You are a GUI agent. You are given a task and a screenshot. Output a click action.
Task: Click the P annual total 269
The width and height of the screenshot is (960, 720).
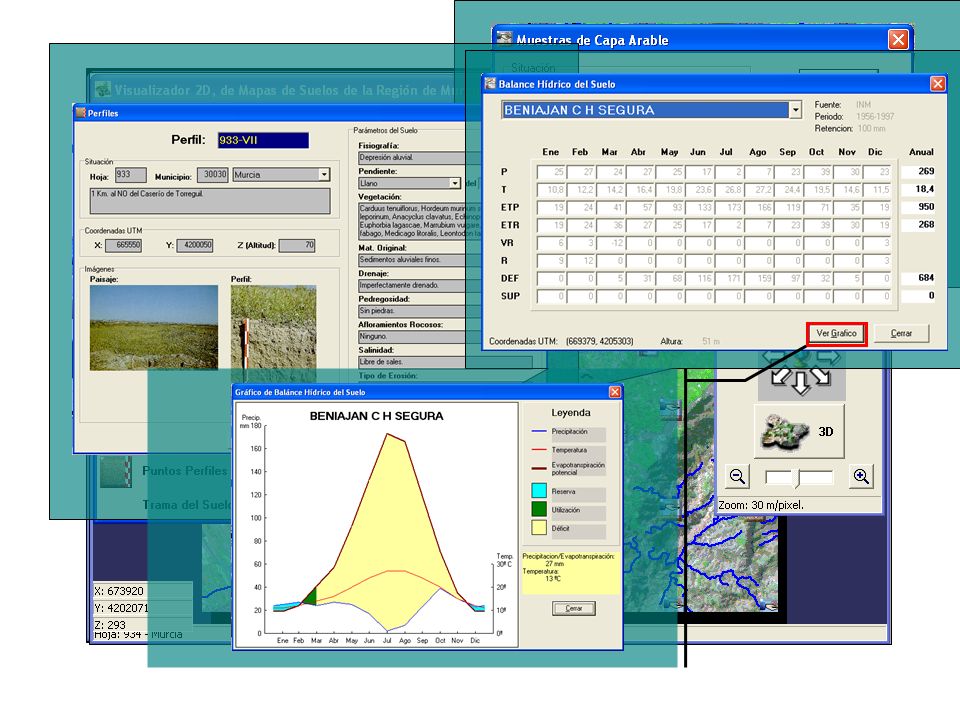click(x=918, y=171)
